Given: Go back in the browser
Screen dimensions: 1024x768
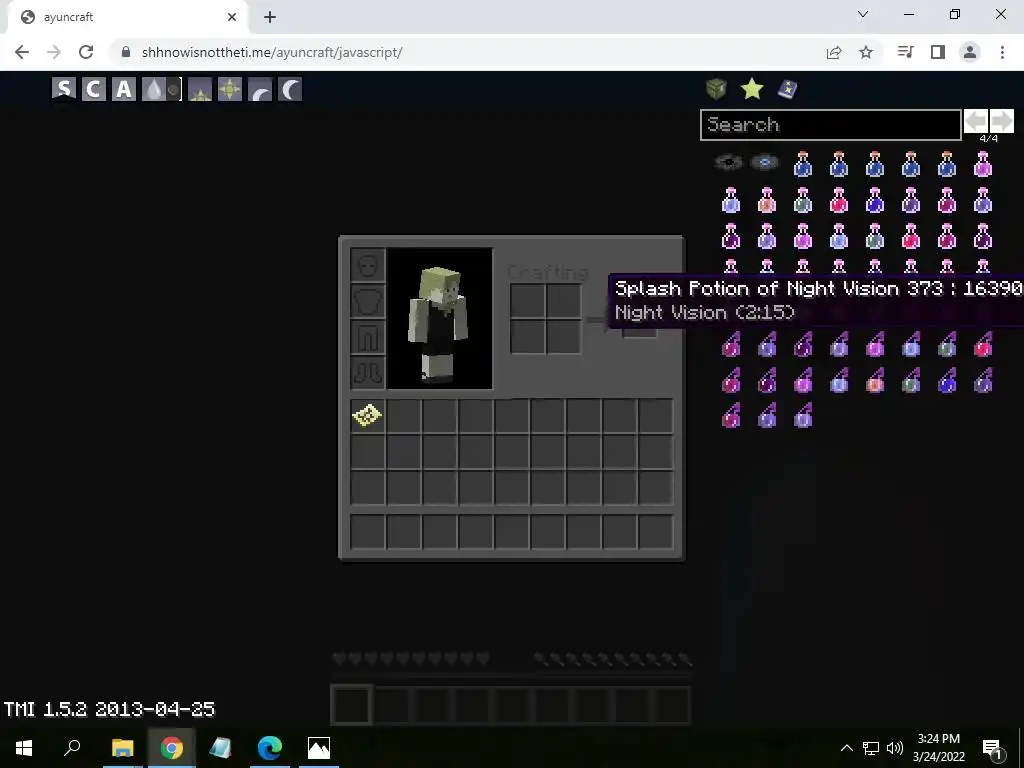Looking at the screenshot, I should click(22, 52).
